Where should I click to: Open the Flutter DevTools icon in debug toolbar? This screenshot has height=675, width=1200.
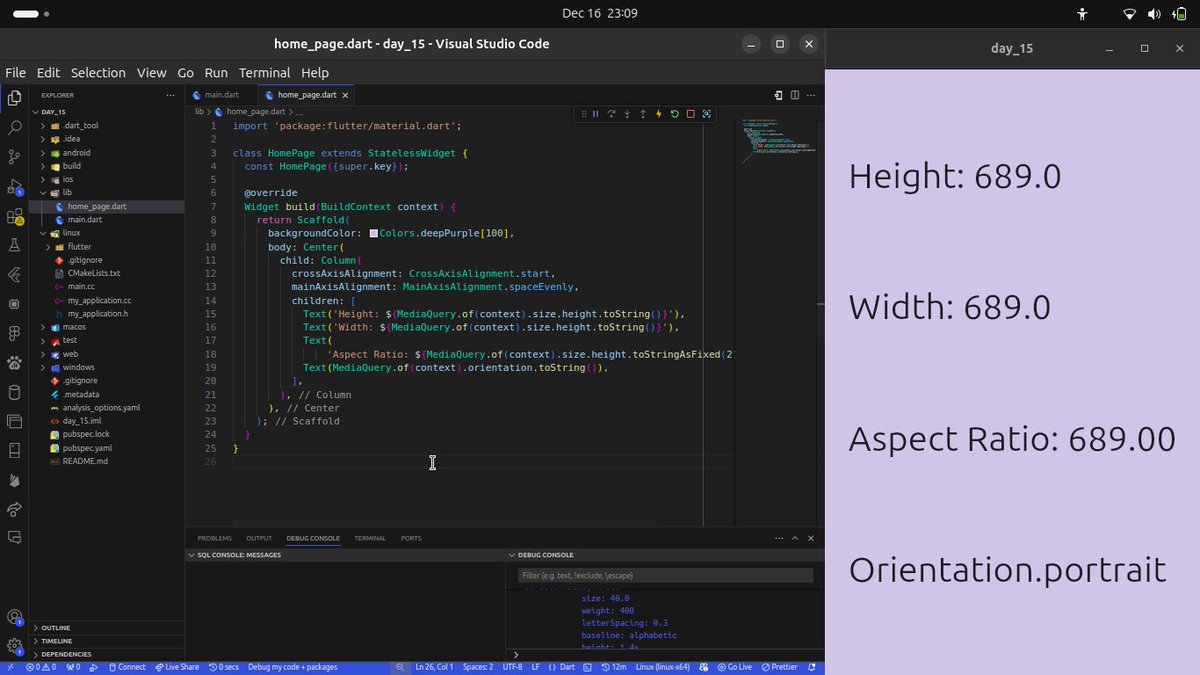pyautogui.click(x=706, y=114)
